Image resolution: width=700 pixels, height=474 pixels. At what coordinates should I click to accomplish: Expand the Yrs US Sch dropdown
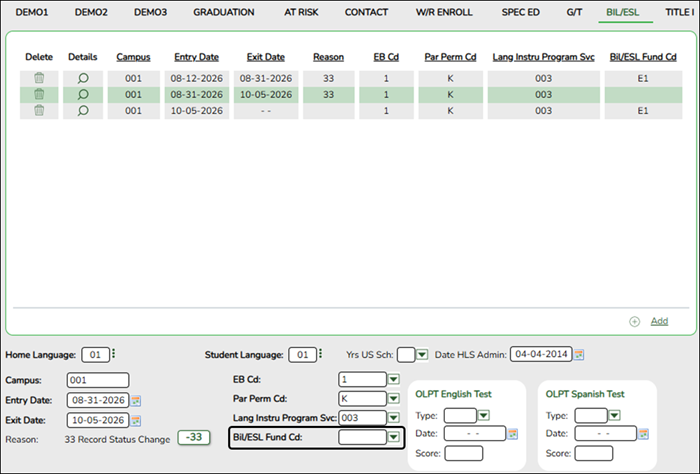point(422,355)
